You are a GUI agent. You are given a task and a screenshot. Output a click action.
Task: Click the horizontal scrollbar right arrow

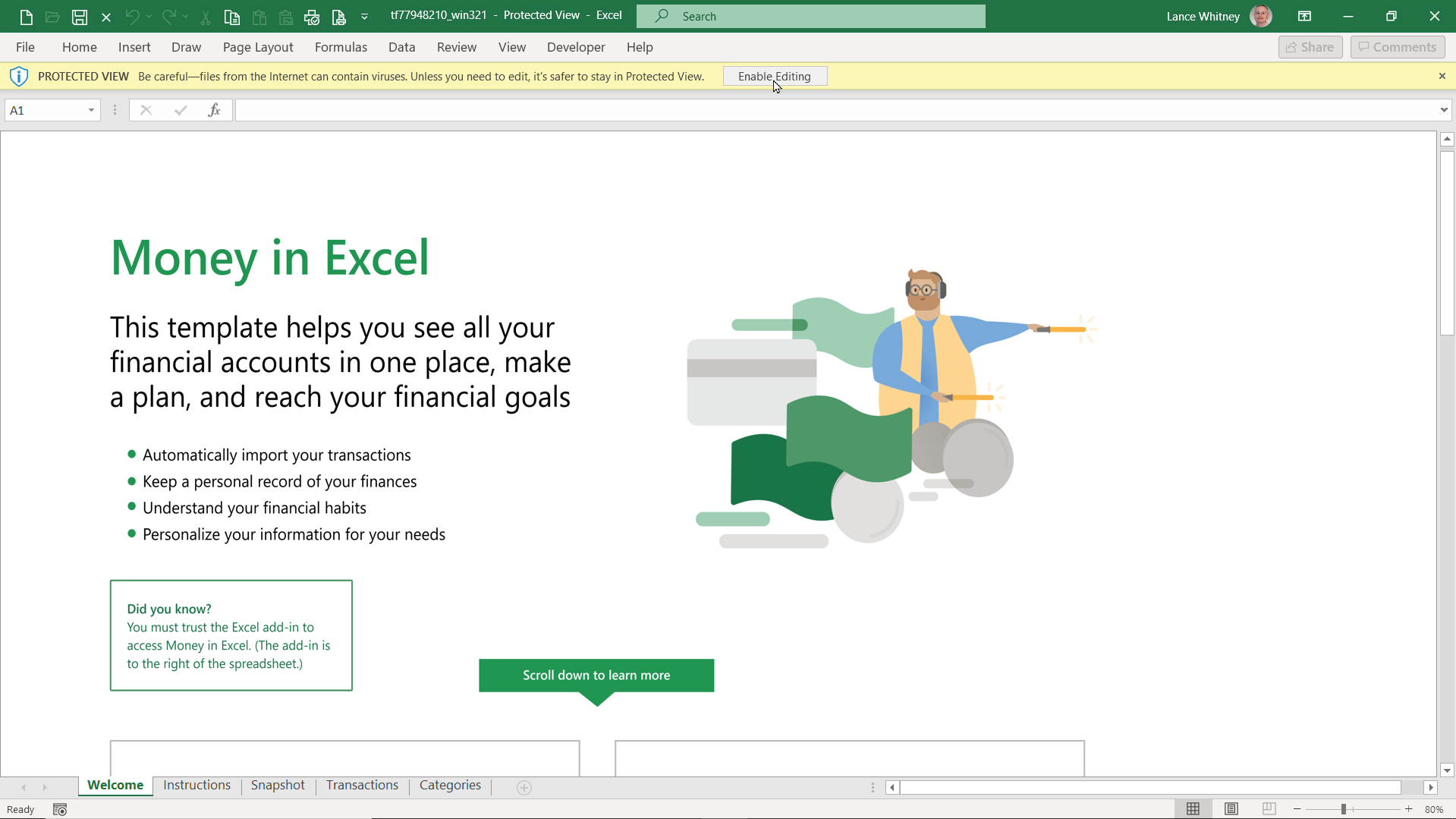pyautogui.click(x=1431, y=788)
